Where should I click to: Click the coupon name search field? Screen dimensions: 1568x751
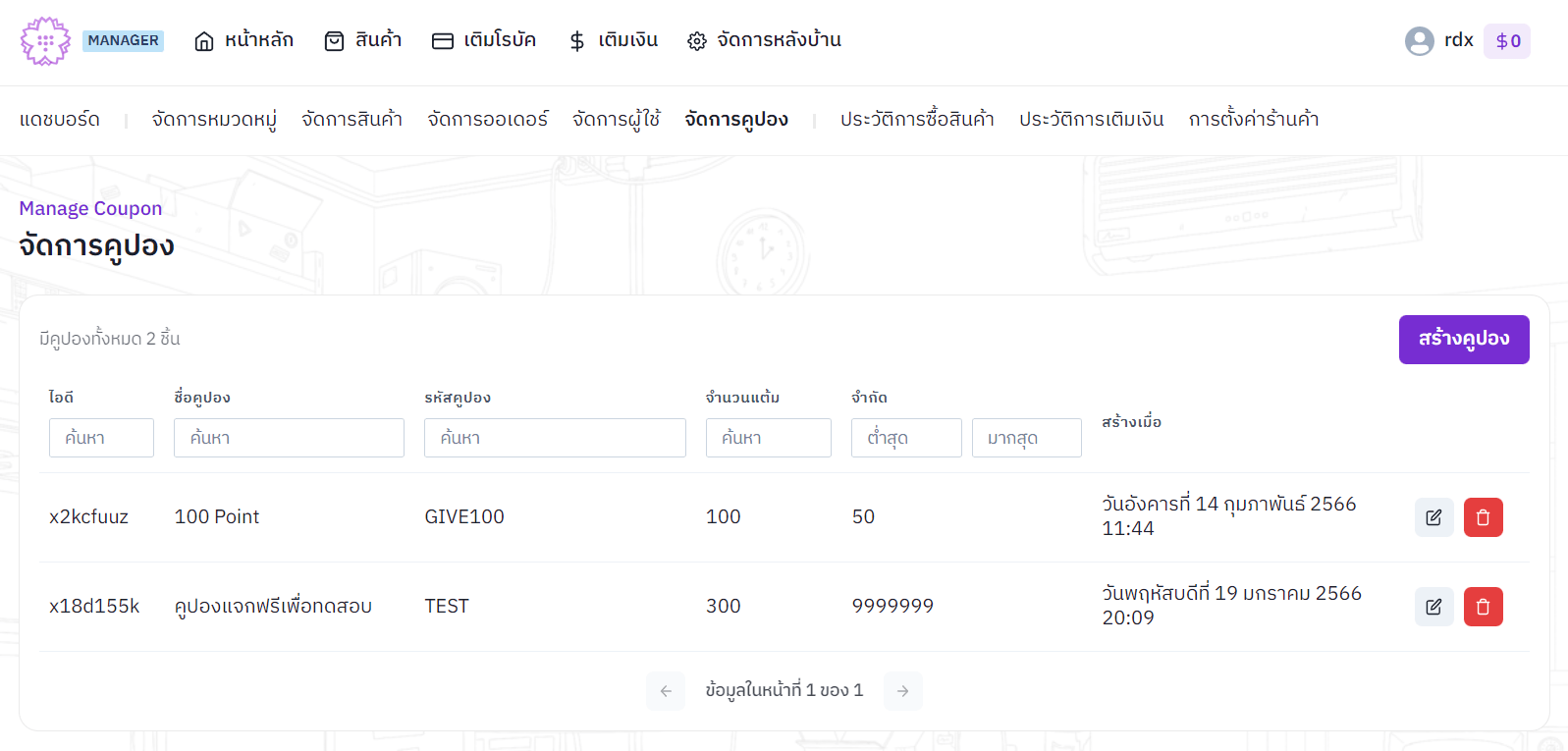tap(289, 438)
